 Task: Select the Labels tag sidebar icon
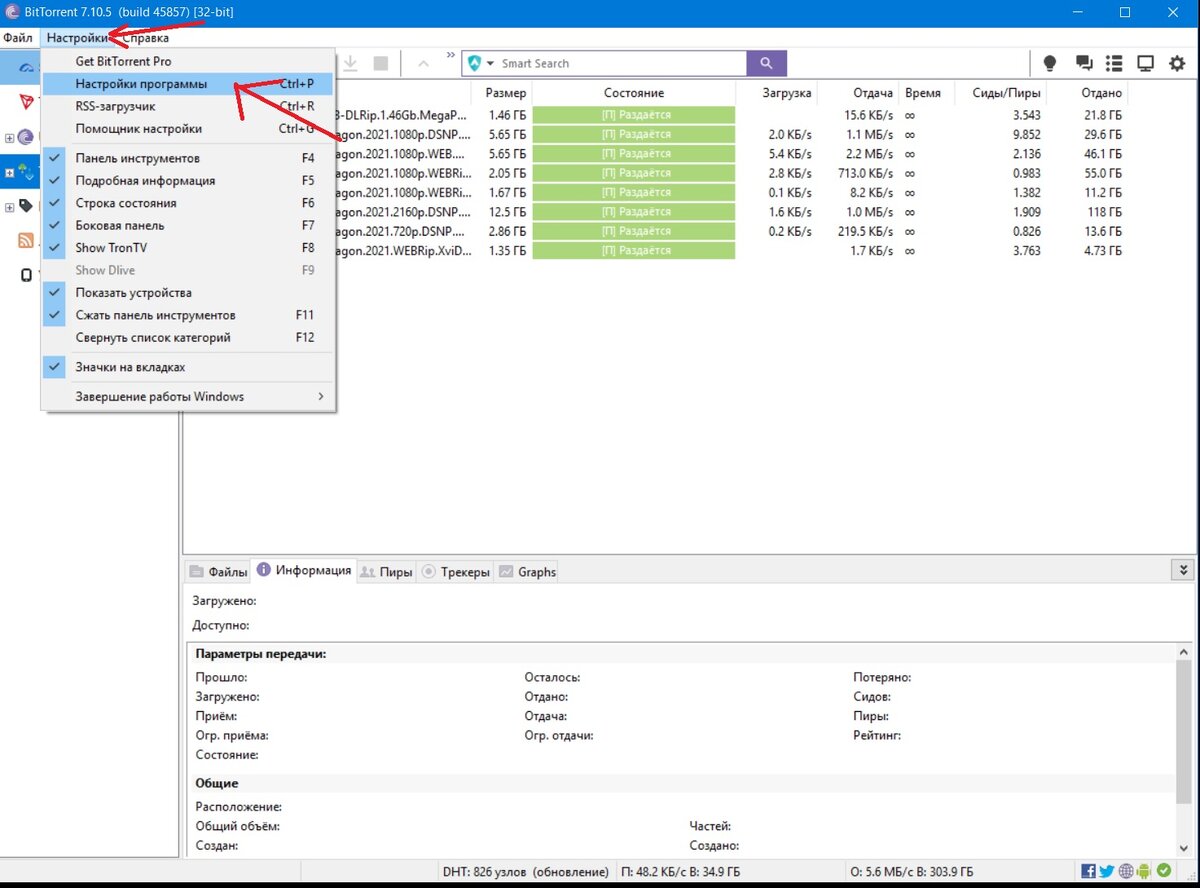click(27, 206)
